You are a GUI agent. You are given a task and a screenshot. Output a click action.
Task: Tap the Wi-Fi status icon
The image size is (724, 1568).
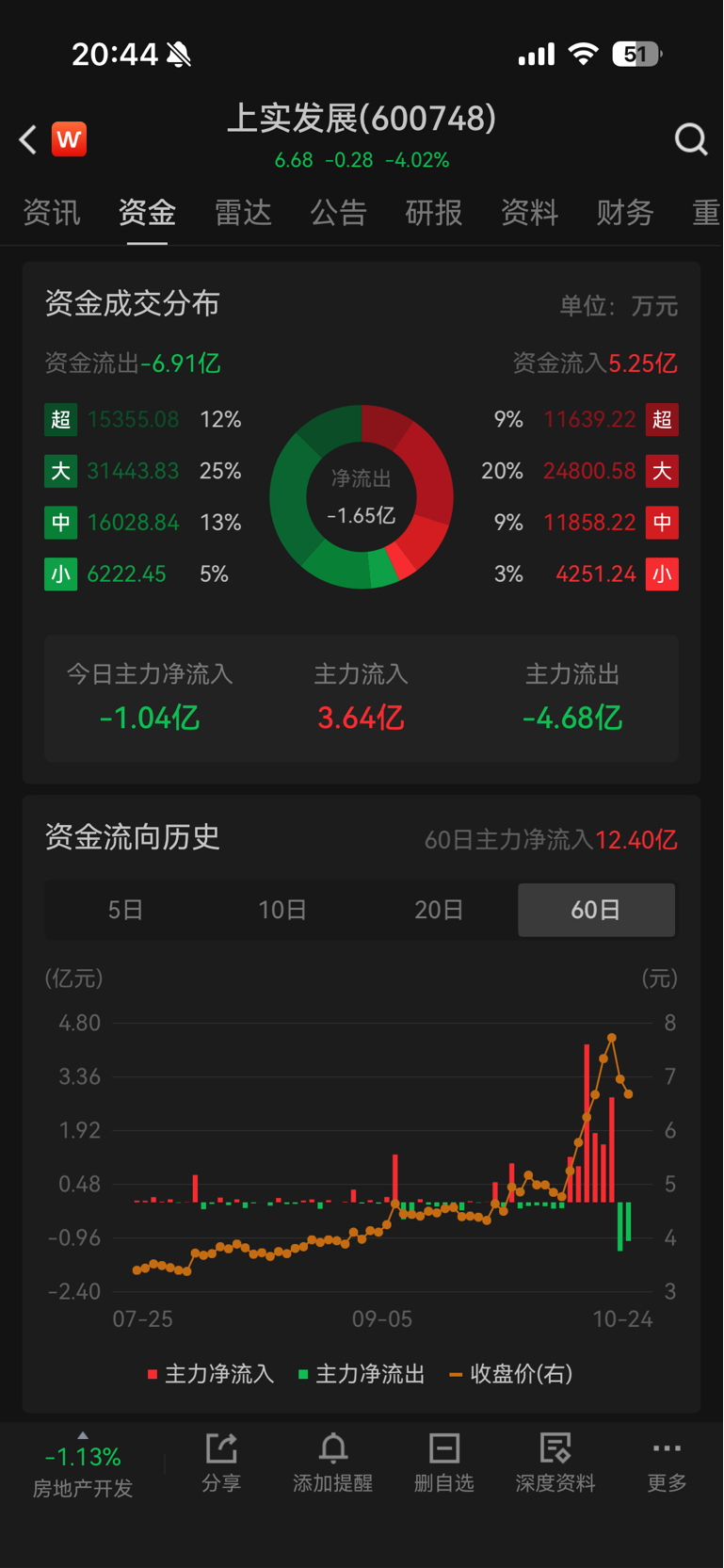click(584, 55)
